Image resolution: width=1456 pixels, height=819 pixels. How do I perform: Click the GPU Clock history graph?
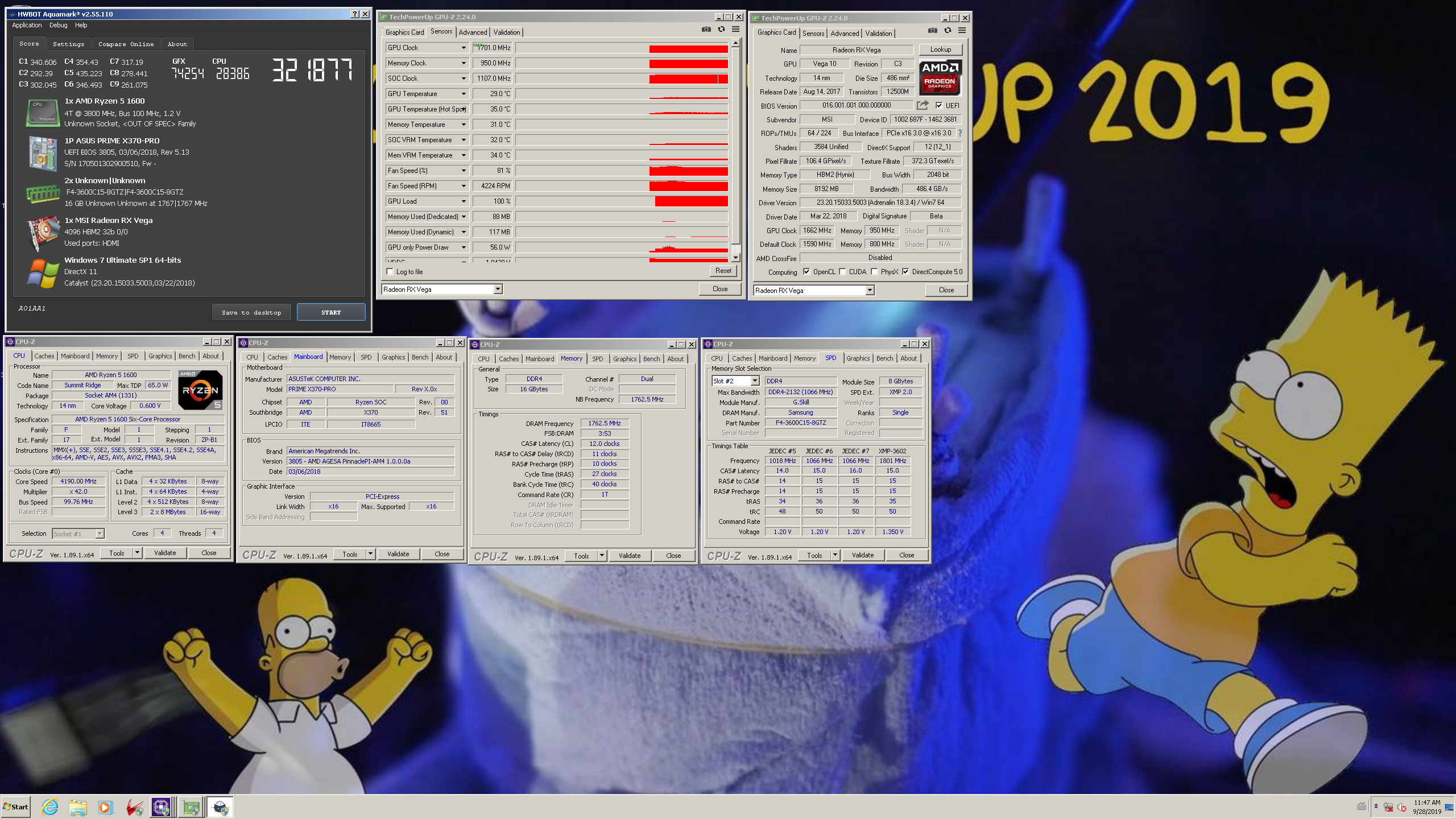pyautogui.click(x=622, y=48)
